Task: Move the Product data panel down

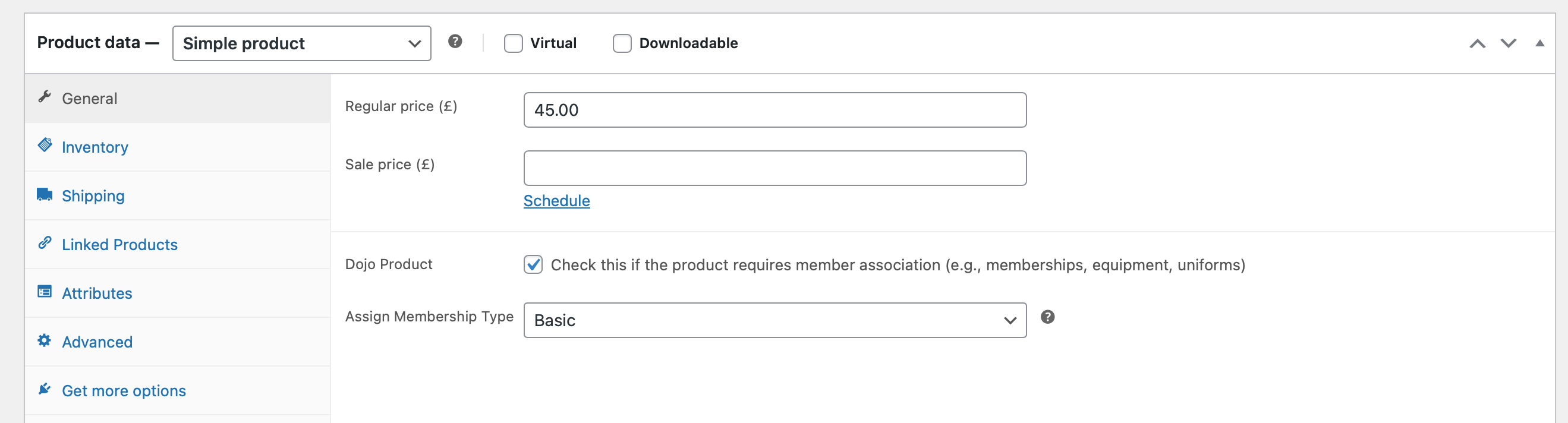Action: [1509, 43]
